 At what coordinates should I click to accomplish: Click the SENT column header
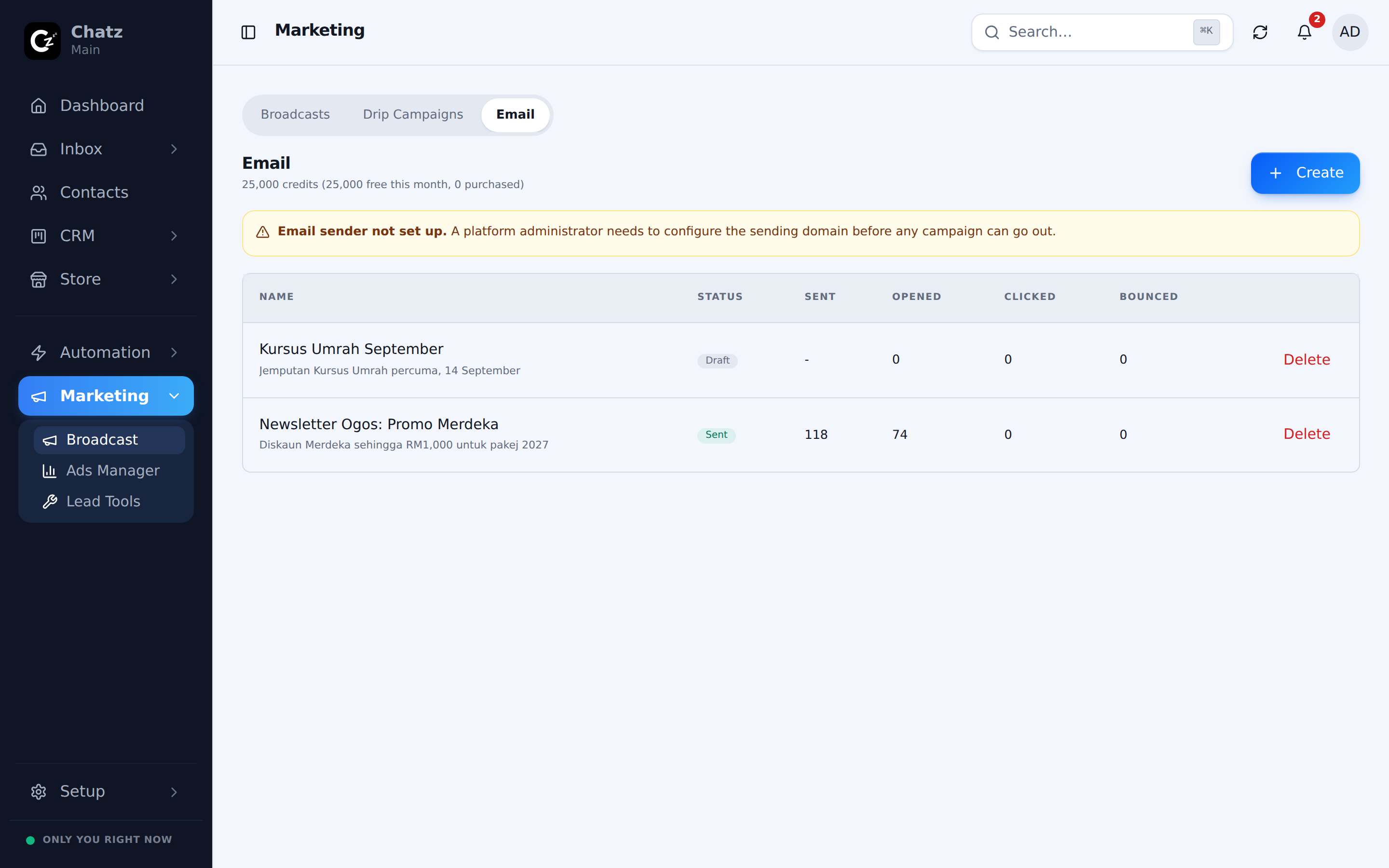tap(819, 297)
